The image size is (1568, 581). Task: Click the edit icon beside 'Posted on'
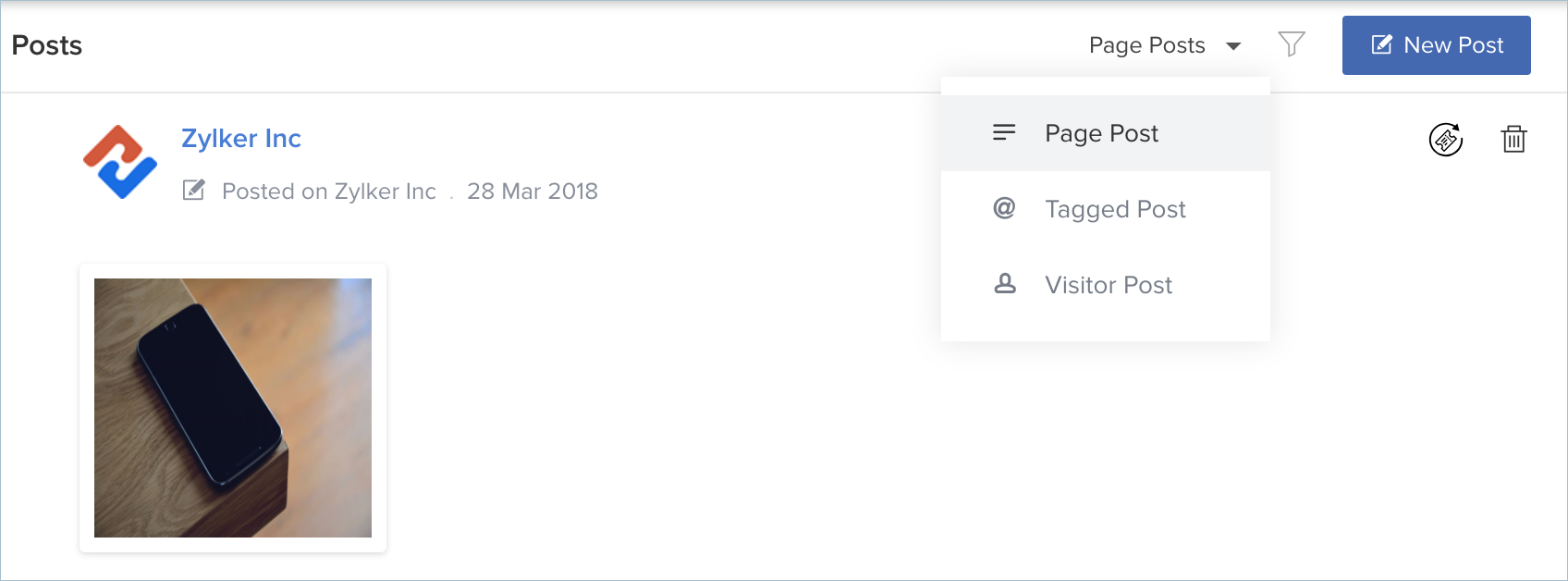(x=193, y=191)
